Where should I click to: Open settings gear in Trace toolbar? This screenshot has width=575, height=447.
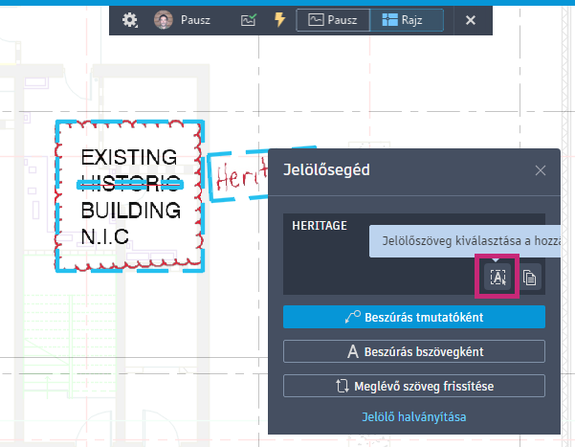[x=130, y=20]
